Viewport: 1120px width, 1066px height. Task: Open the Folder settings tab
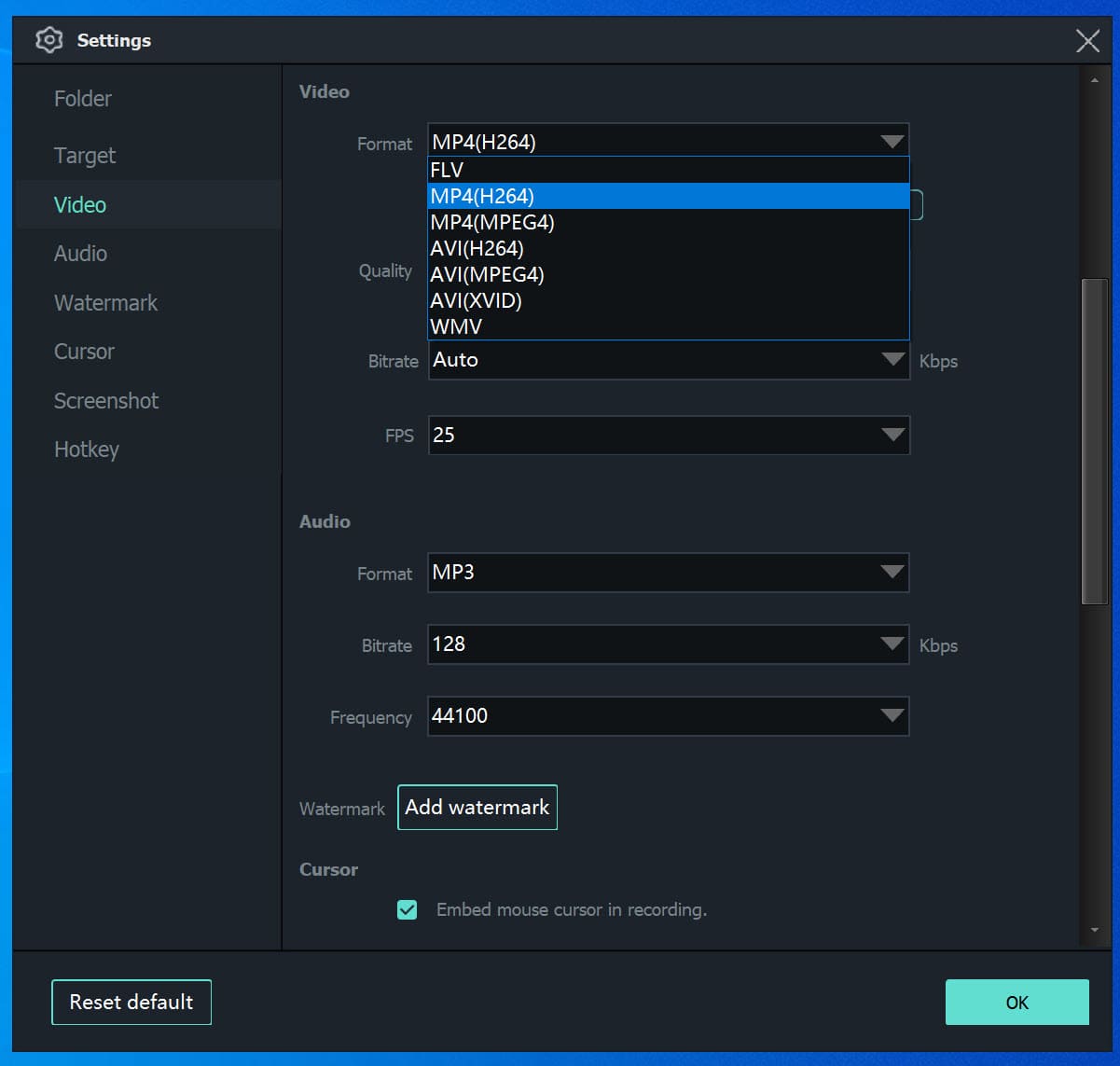83,99
